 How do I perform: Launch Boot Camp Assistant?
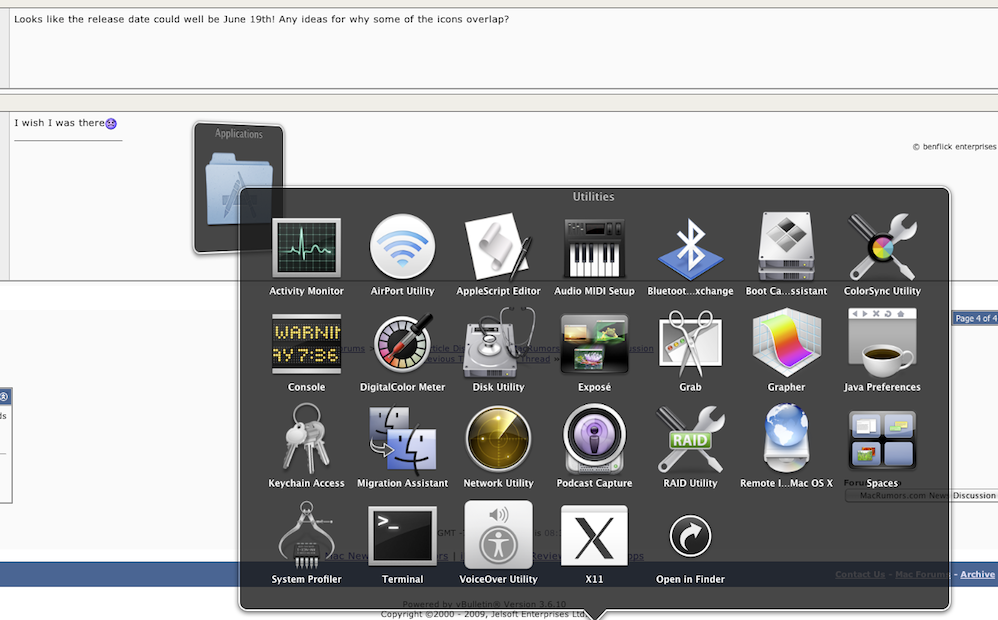click(787, 247)
